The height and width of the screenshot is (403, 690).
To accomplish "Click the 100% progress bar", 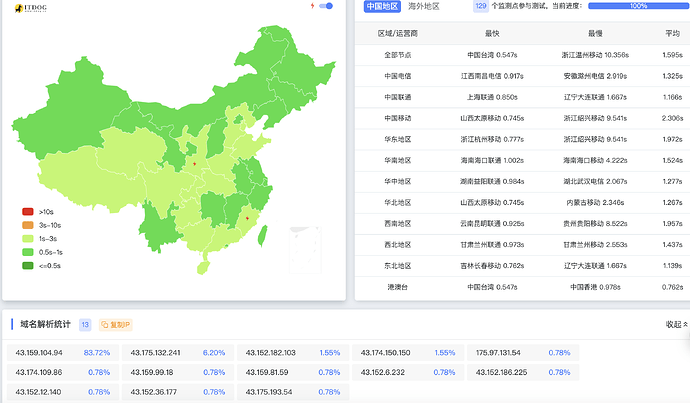I will coord(639,6).
